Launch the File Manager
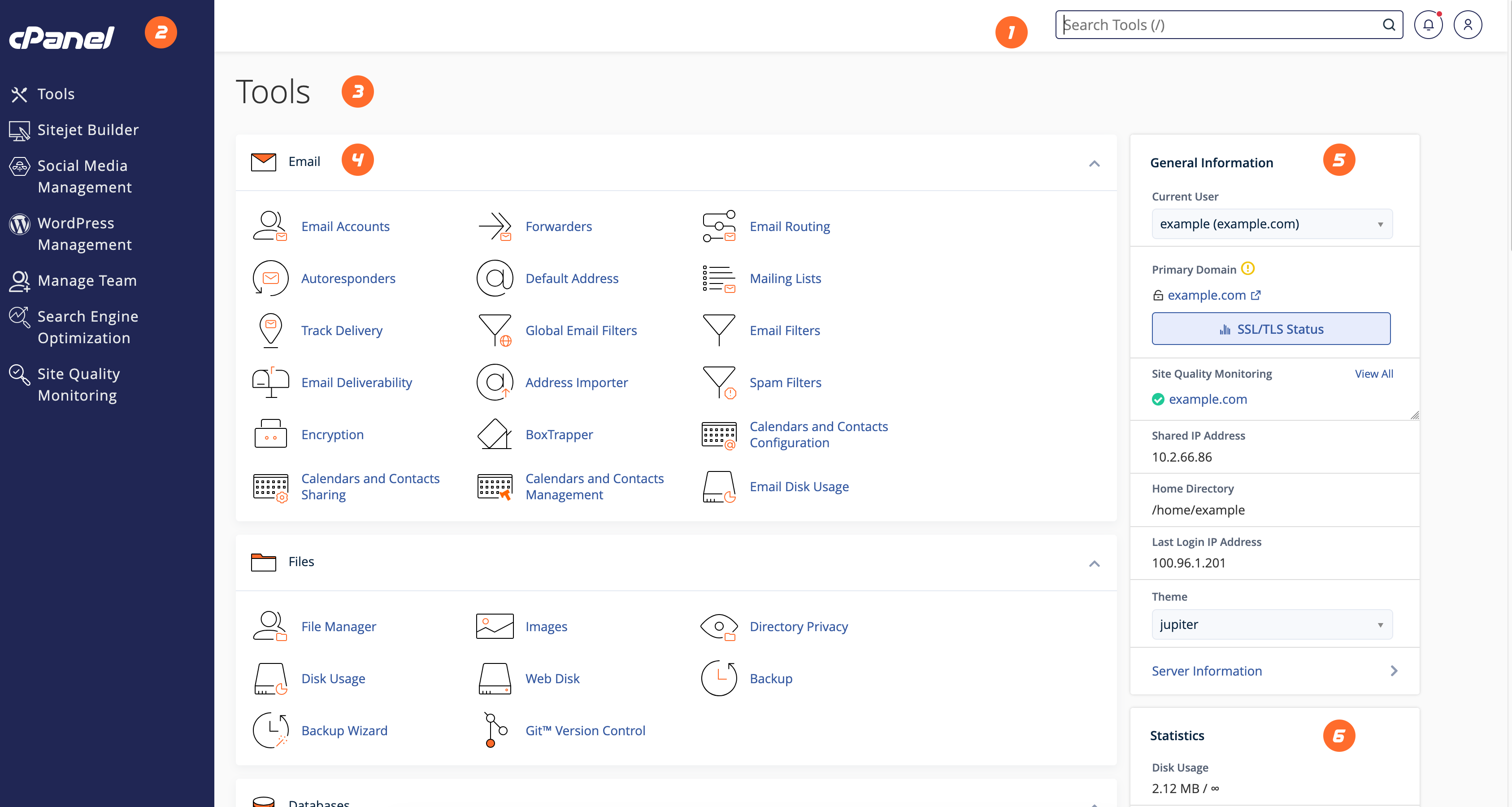Viewport: 1512px width, 807px height. [339, 626]
